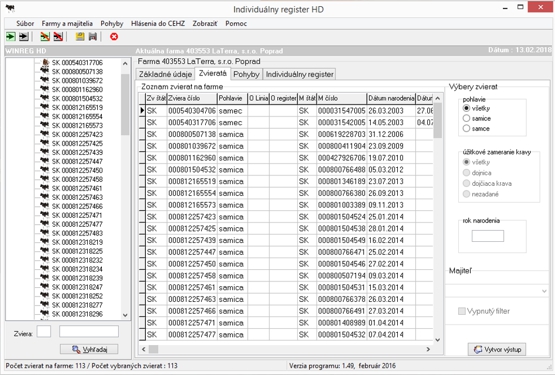Switch to the 'Individuálny register' tab
The image size is (555, 375).
(299, 74)
